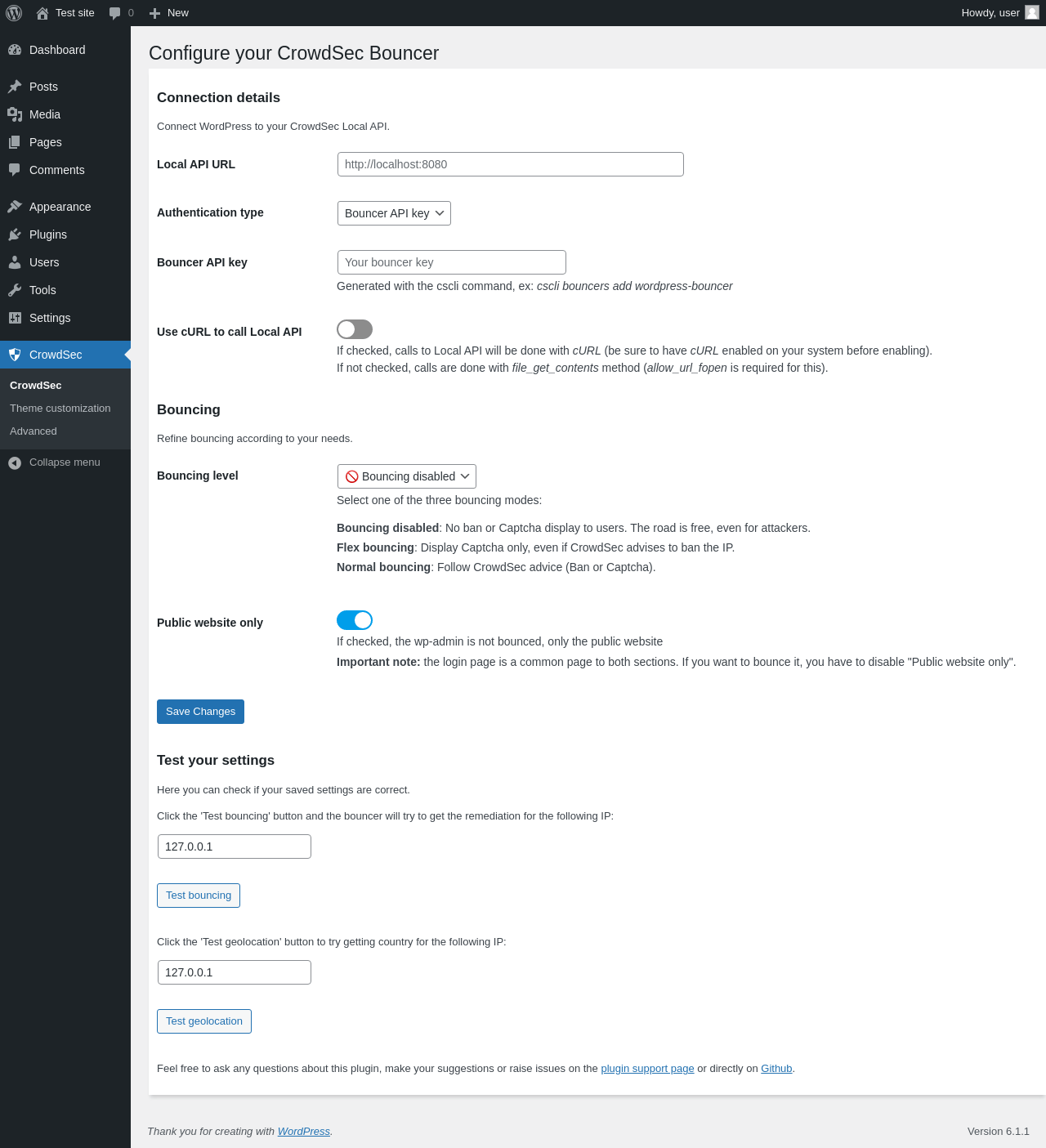Click the Version 6.1.1 footer text

(999, 1132)
